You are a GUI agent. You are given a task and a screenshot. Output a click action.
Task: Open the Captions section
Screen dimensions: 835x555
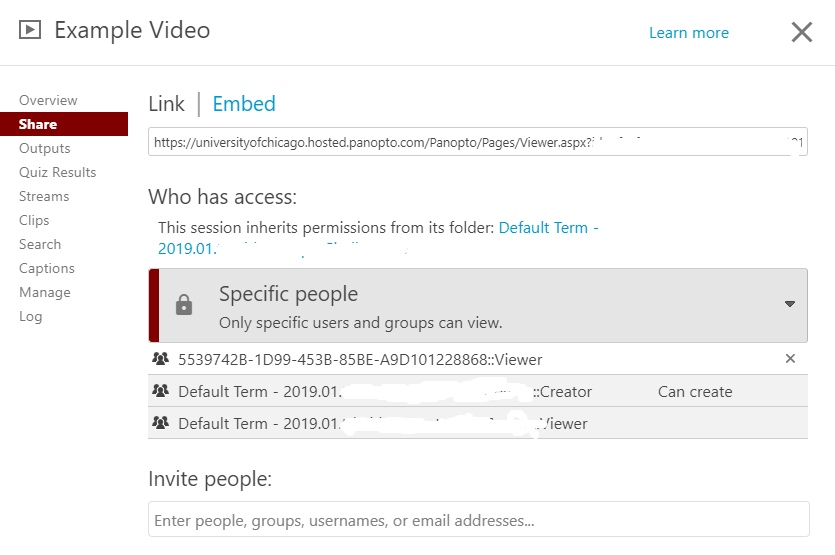pos(47,268)
